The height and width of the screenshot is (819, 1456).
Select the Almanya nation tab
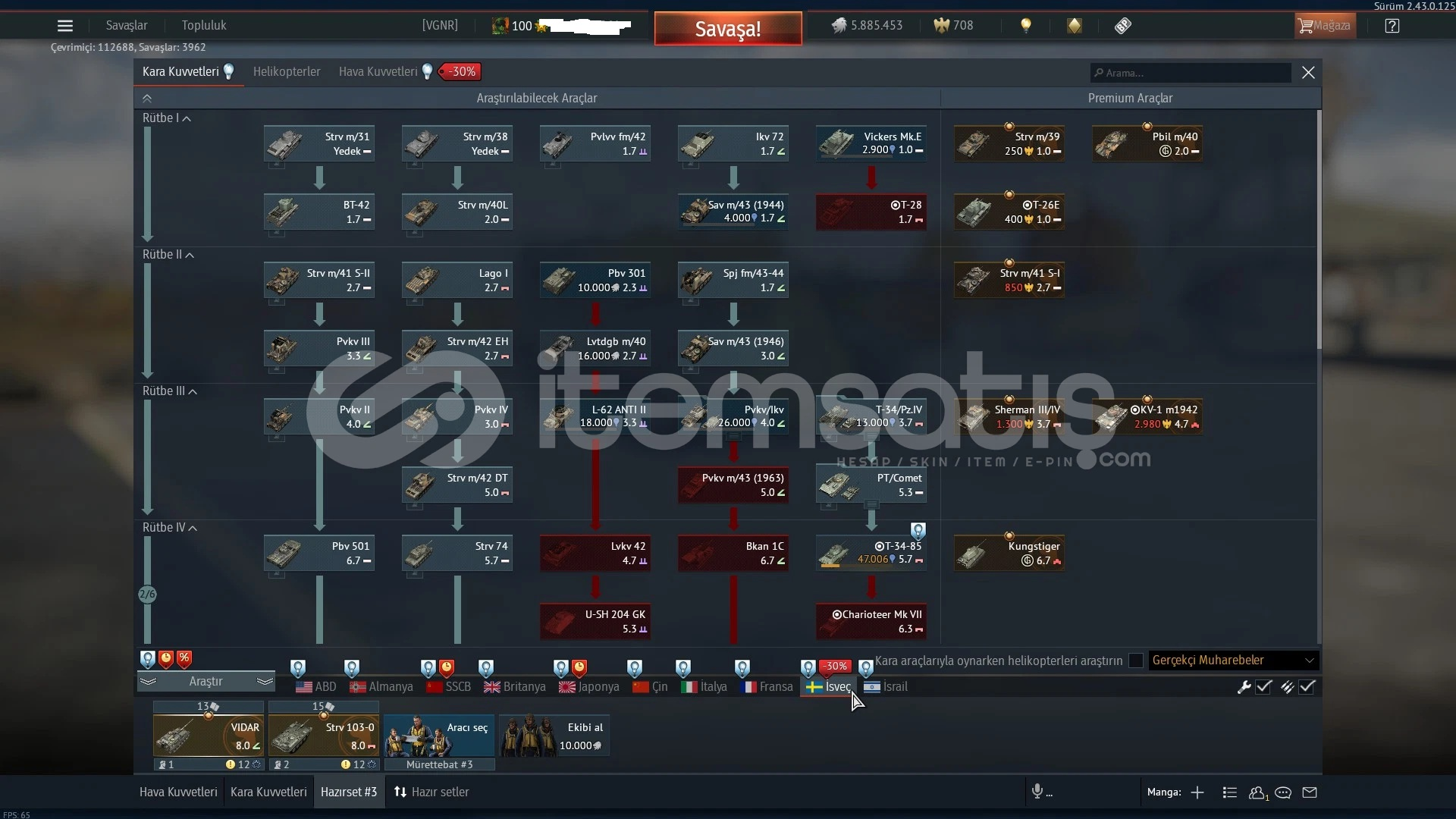(x=381, y=687)
